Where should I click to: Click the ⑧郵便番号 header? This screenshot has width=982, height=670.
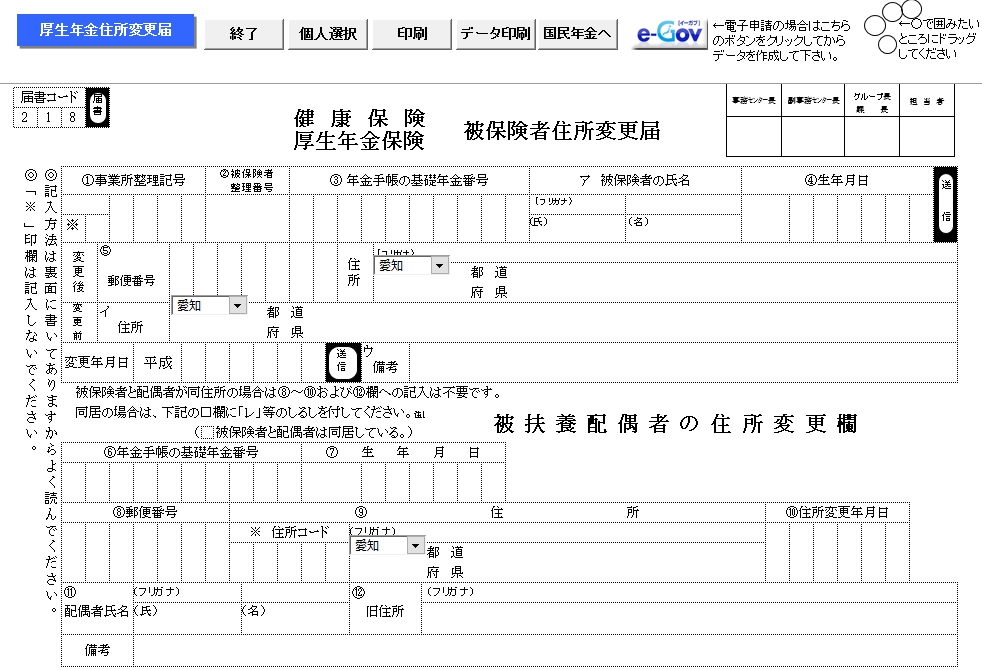click(x=145, y=512)
